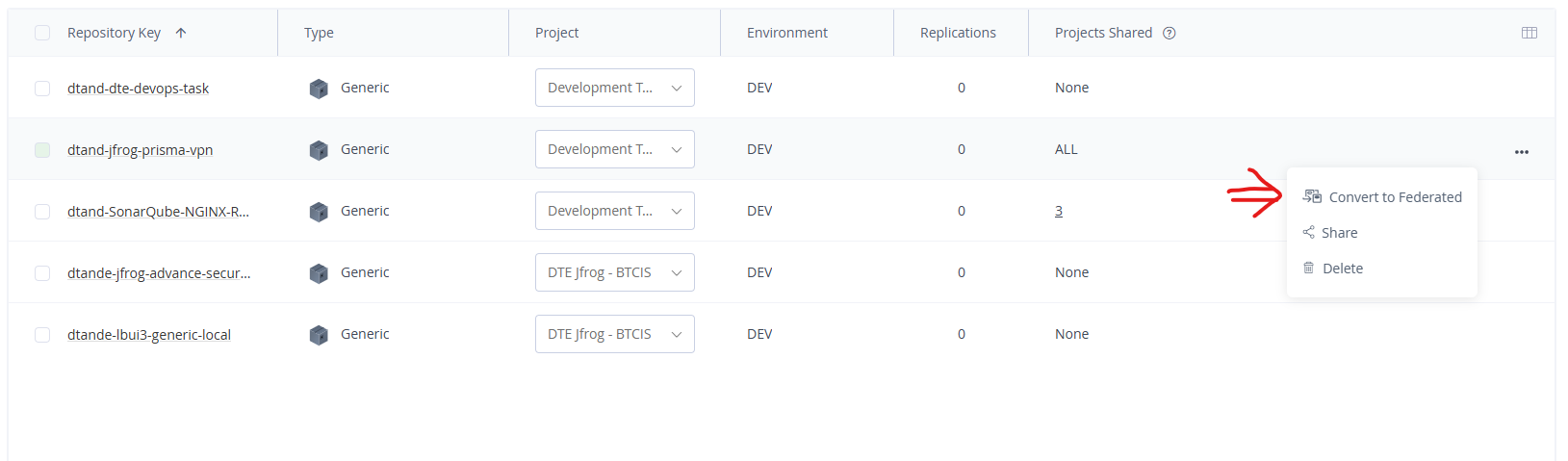The height and width of the screenshot is (461, 1568).
Task: Open the Projects Shared help icon
Action: 1170,33
